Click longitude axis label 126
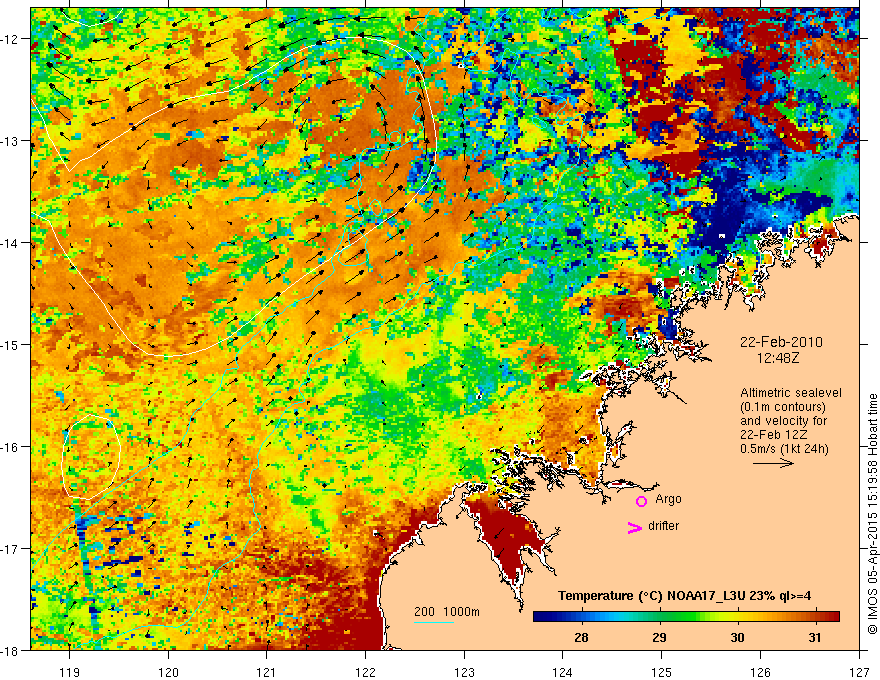 760,672
